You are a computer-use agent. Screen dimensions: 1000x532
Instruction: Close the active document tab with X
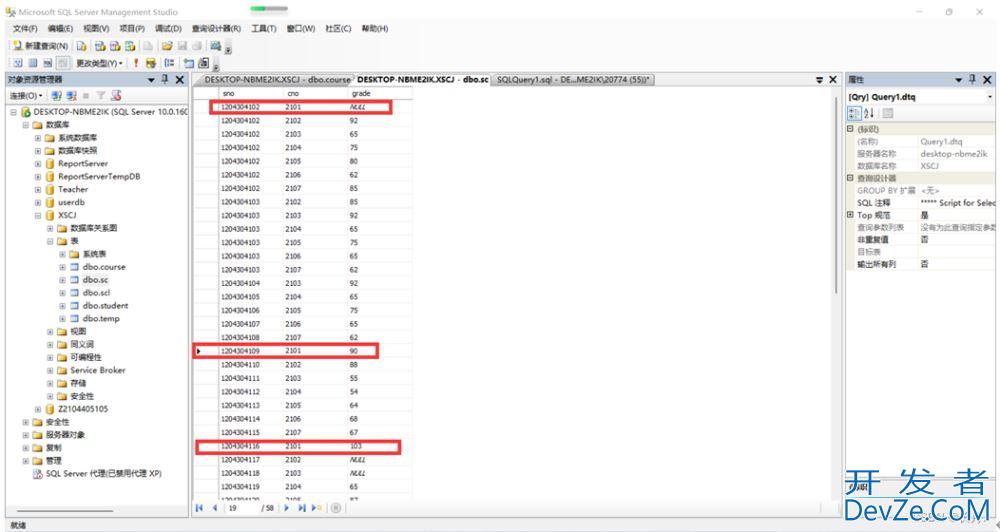(x=832, y=80)
